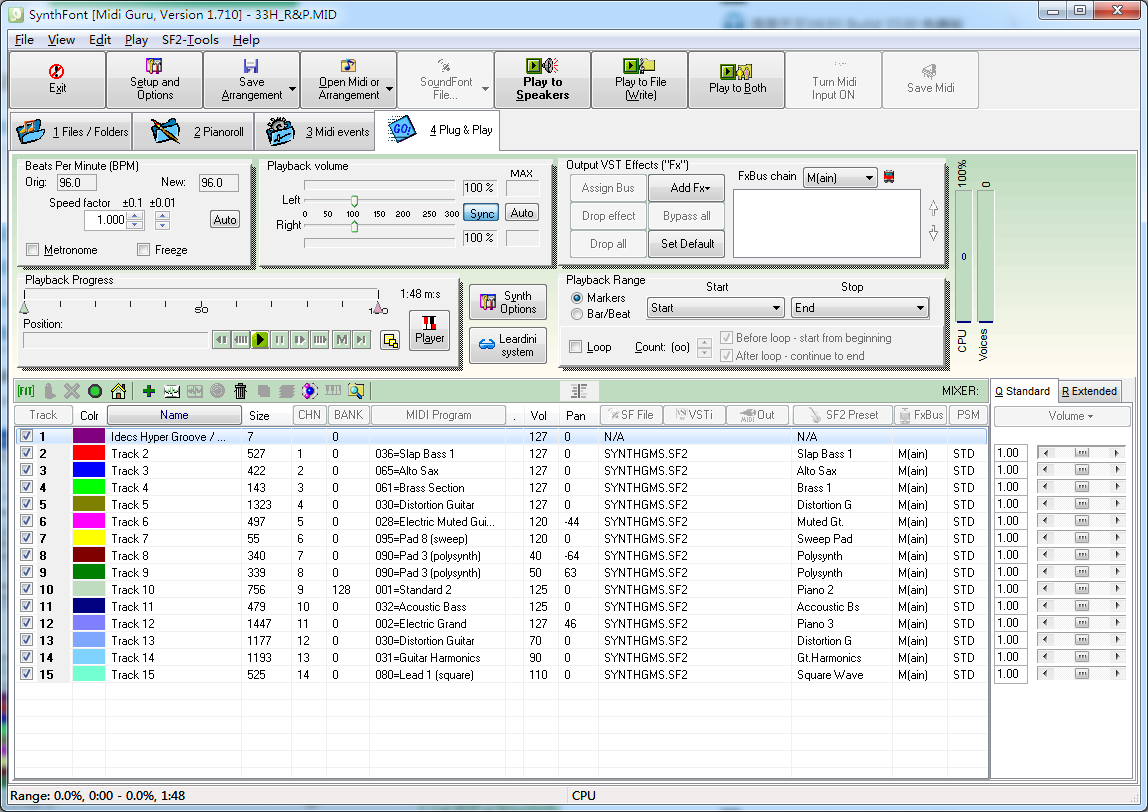The width and height of the screenshot is (1148, 812).
Task: Click the Exit toolbar icon
Action: (56, 71)
